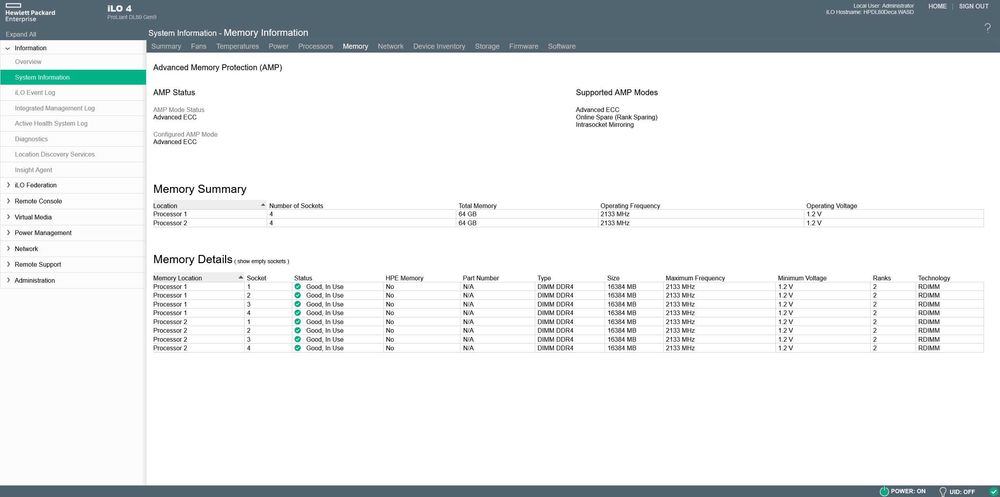Viewport: 1000px width, 497px height.
Task: Click status icon for Processor 2 socket 3
Action: coord(297,339)
